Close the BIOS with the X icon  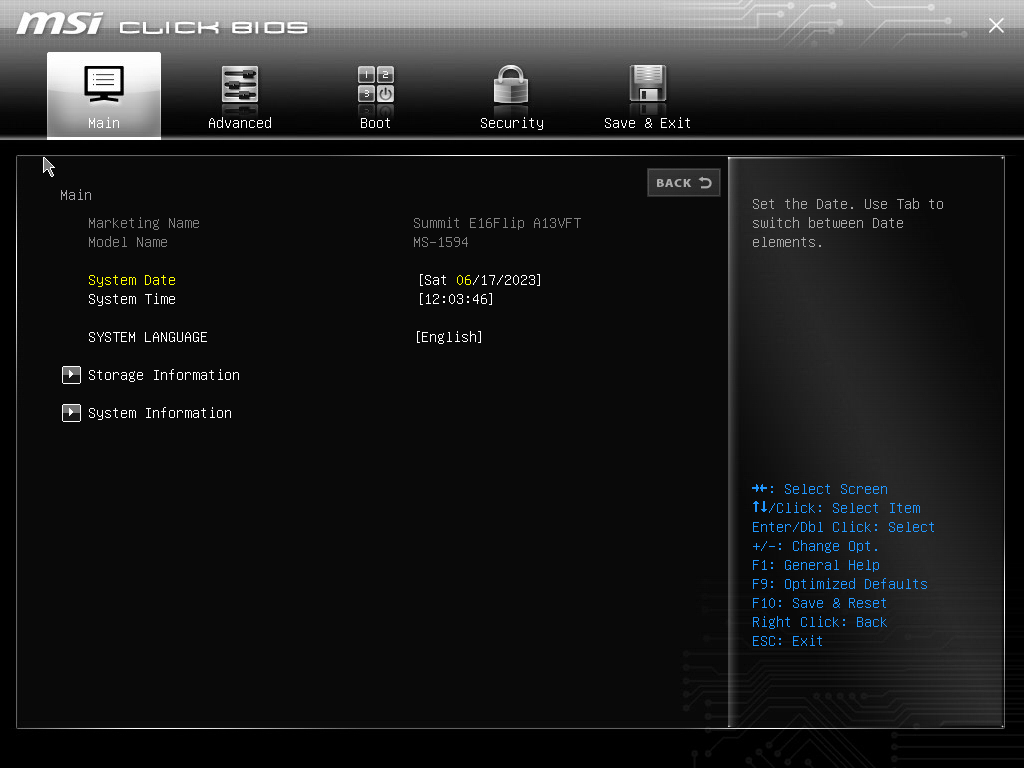[996, 25]
